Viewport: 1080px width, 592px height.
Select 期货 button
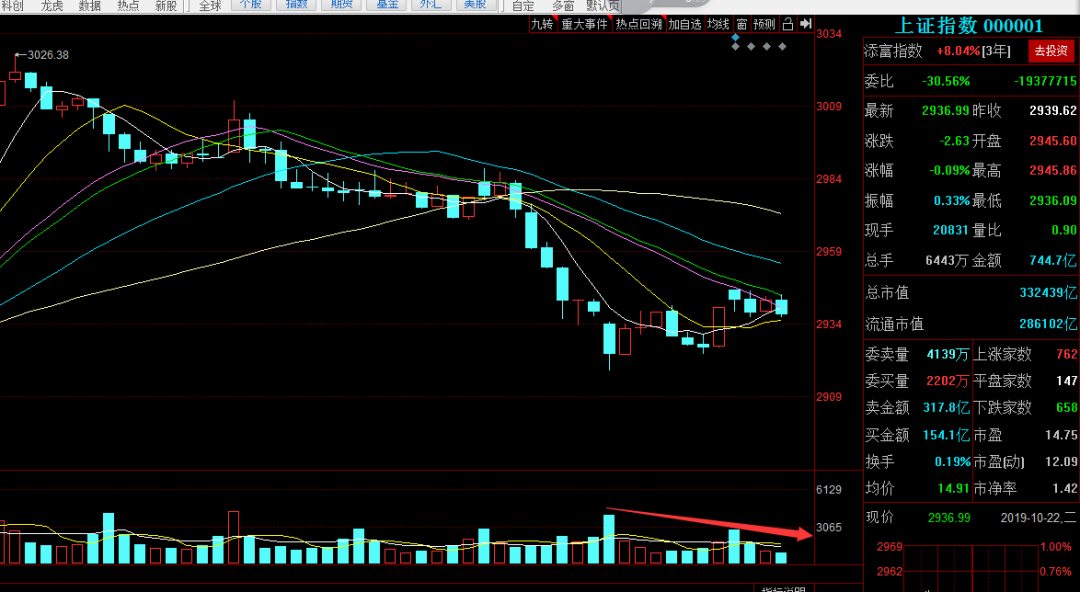pos(341,5)
